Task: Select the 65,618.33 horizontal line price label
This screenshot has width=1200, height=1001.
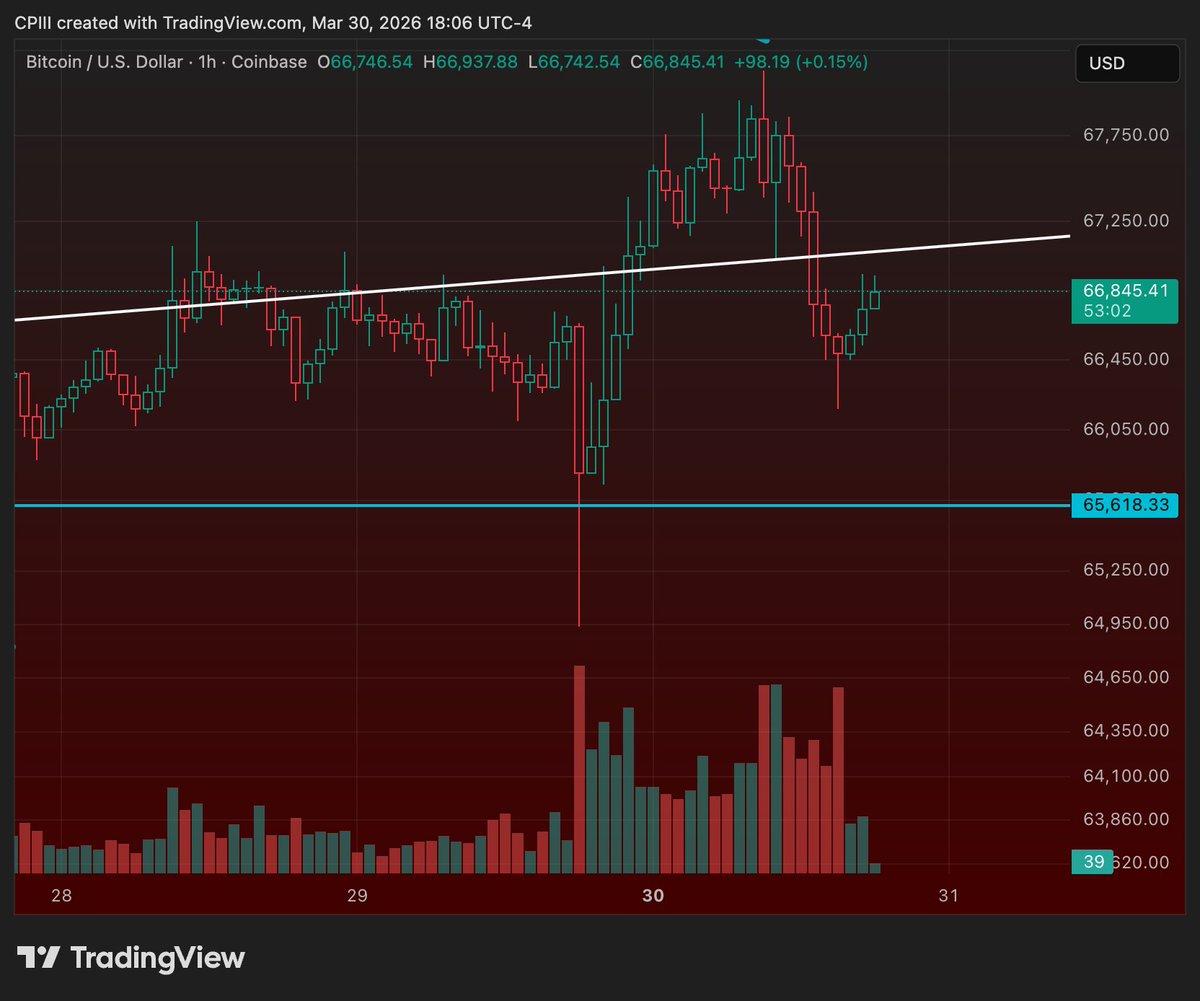Action: point(1125,505)
